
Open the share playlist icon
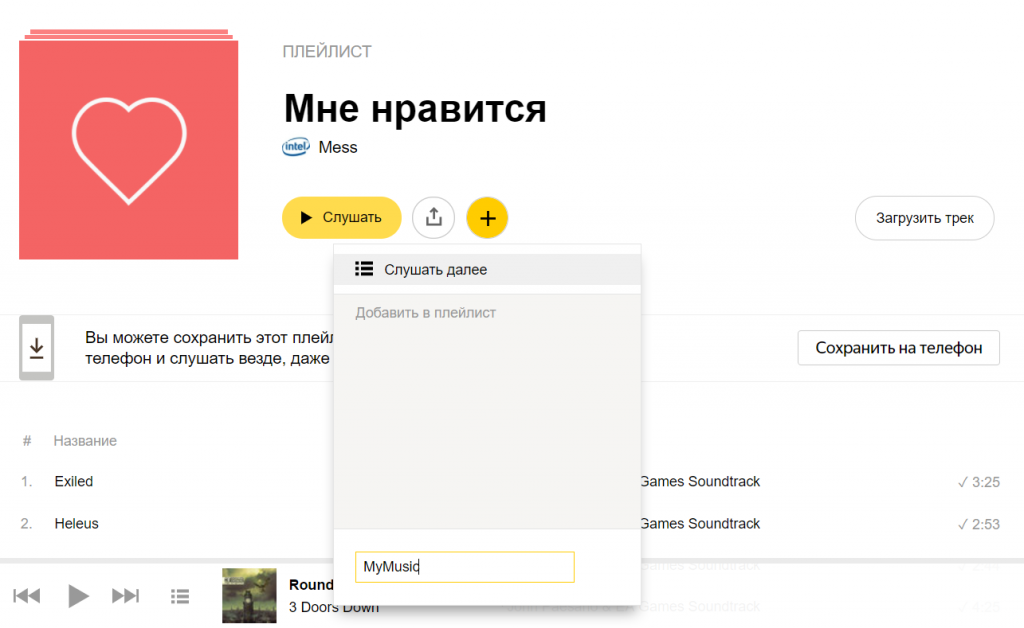coord(433,217)
